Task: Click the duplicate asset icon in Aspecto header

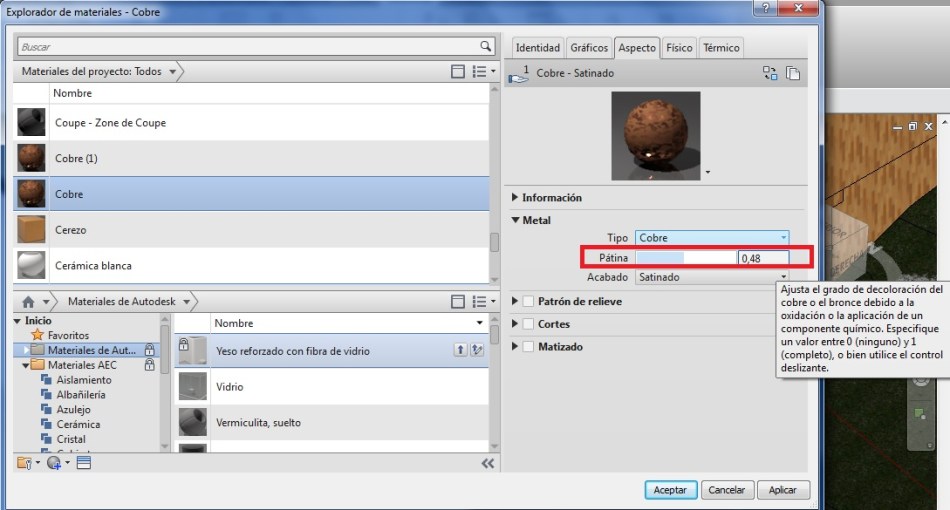Action: tap(792, 73)
